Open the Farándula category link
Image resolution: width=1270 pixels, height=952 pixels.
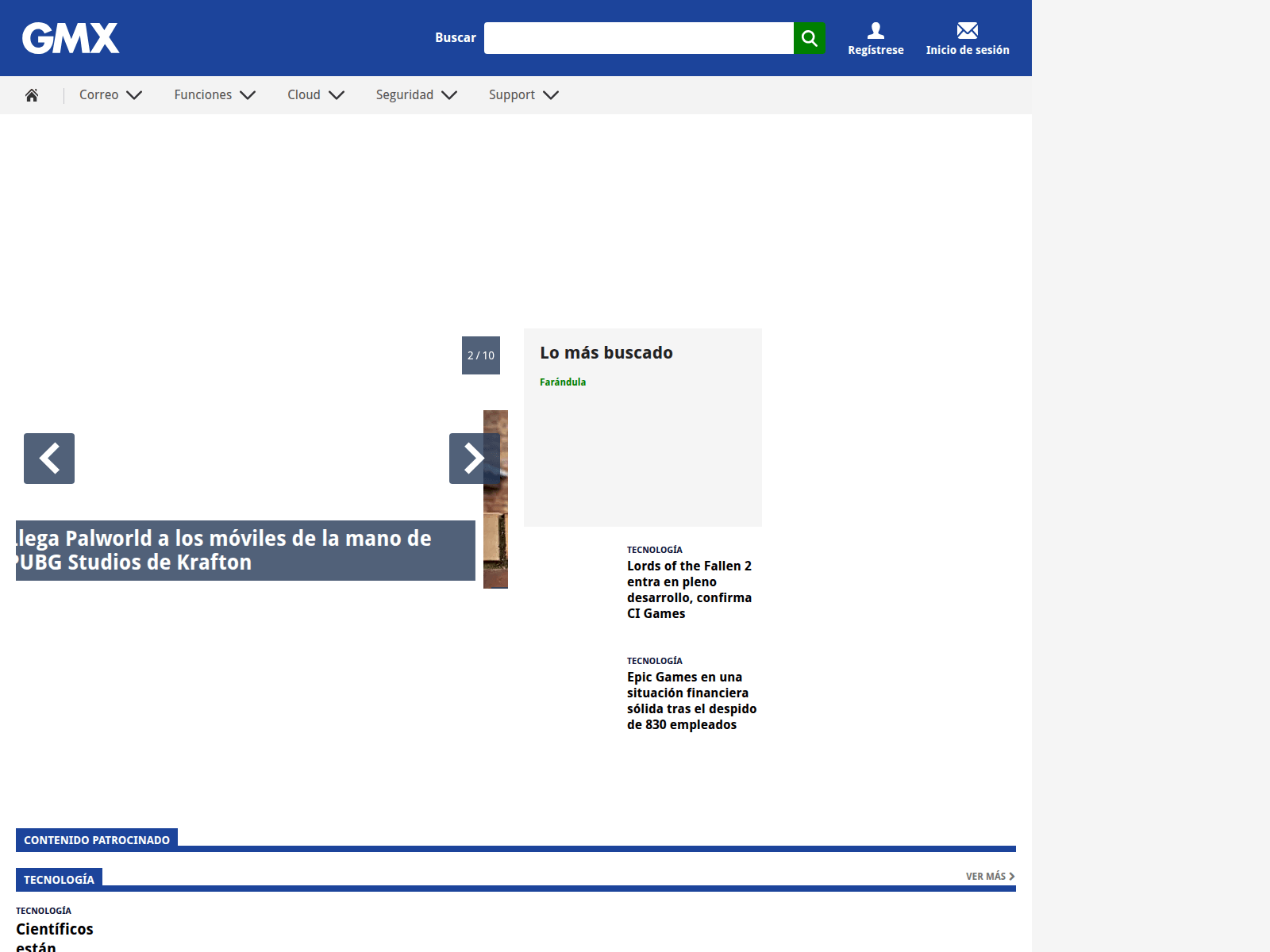coord(563,382)
